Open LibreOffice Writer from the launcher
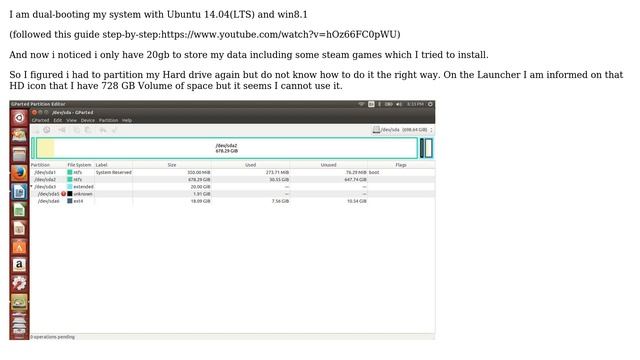640x360 pixels. [19, 191]
